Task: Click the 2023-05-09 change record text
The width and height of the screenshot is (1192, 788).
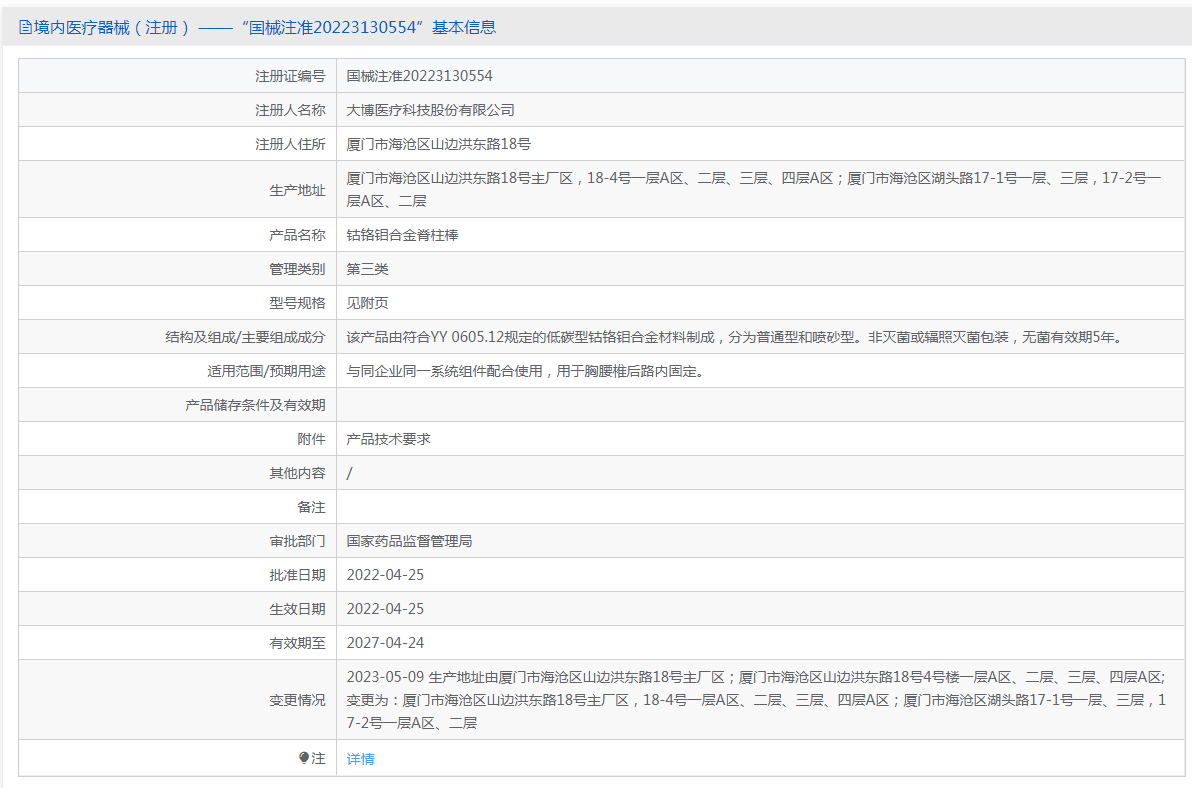Action: tap(756, 700)
